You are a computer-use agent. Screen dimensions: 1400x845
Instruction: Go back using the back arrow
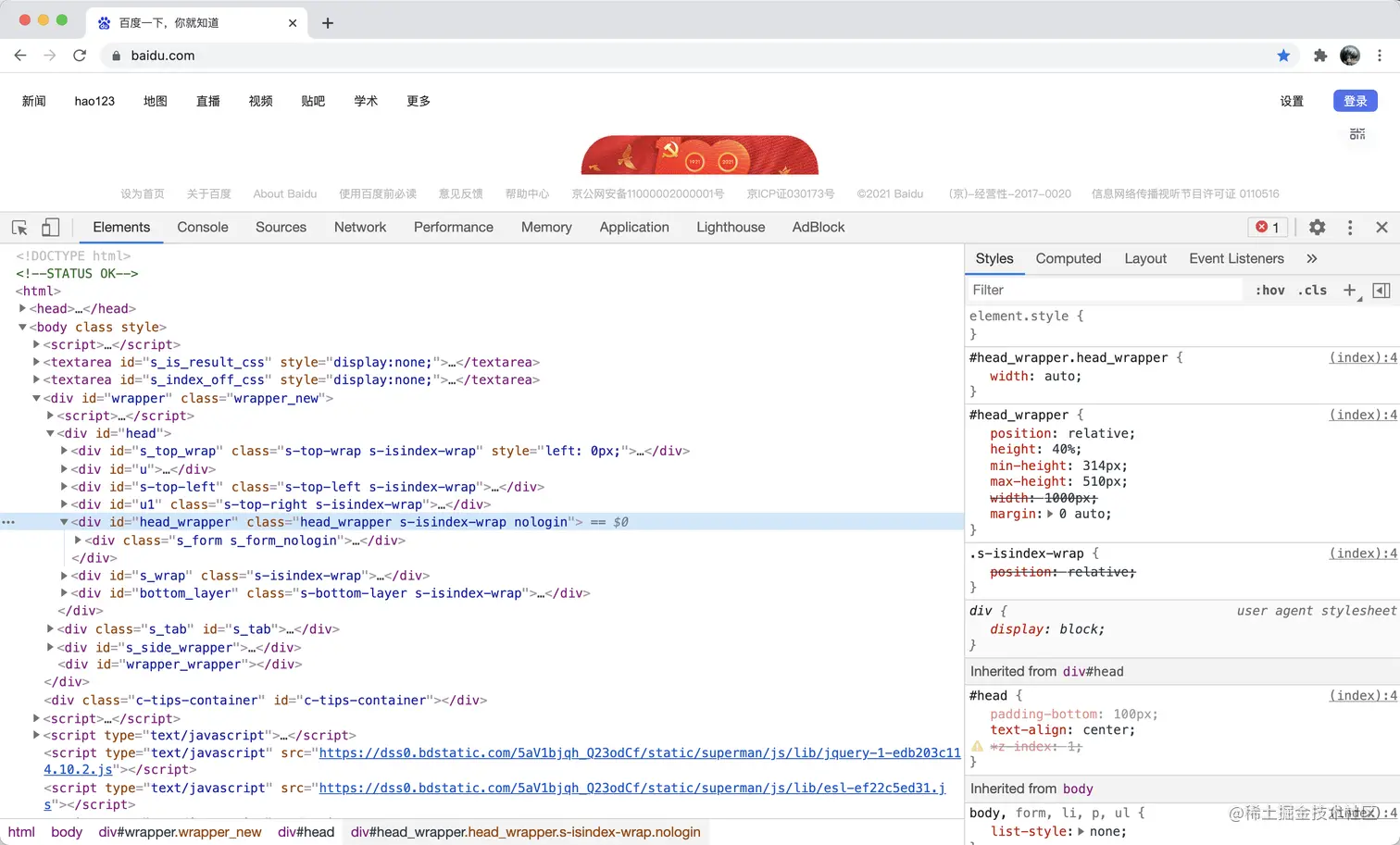(x=20, y=56)
